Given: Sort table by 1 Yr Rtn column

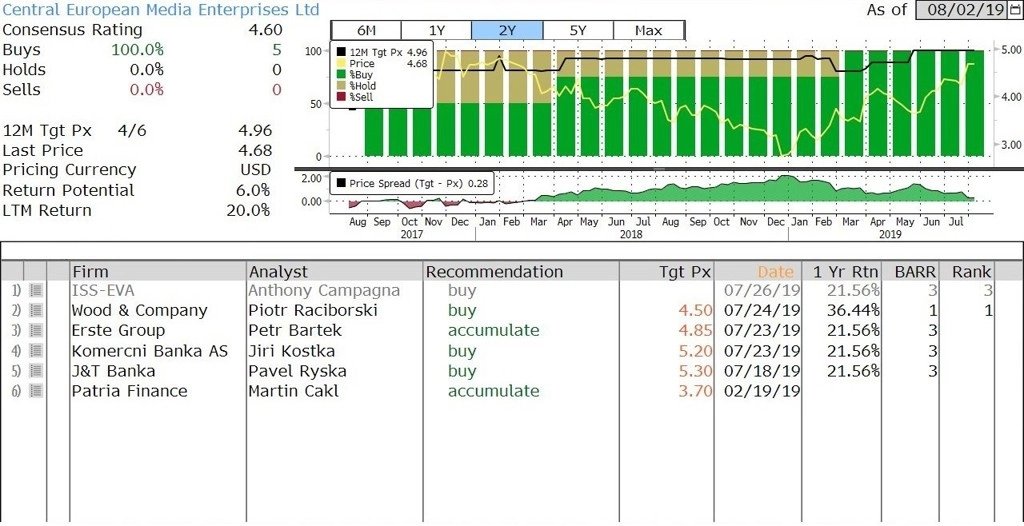Looking at the screenshot, I should pos(842,271).
